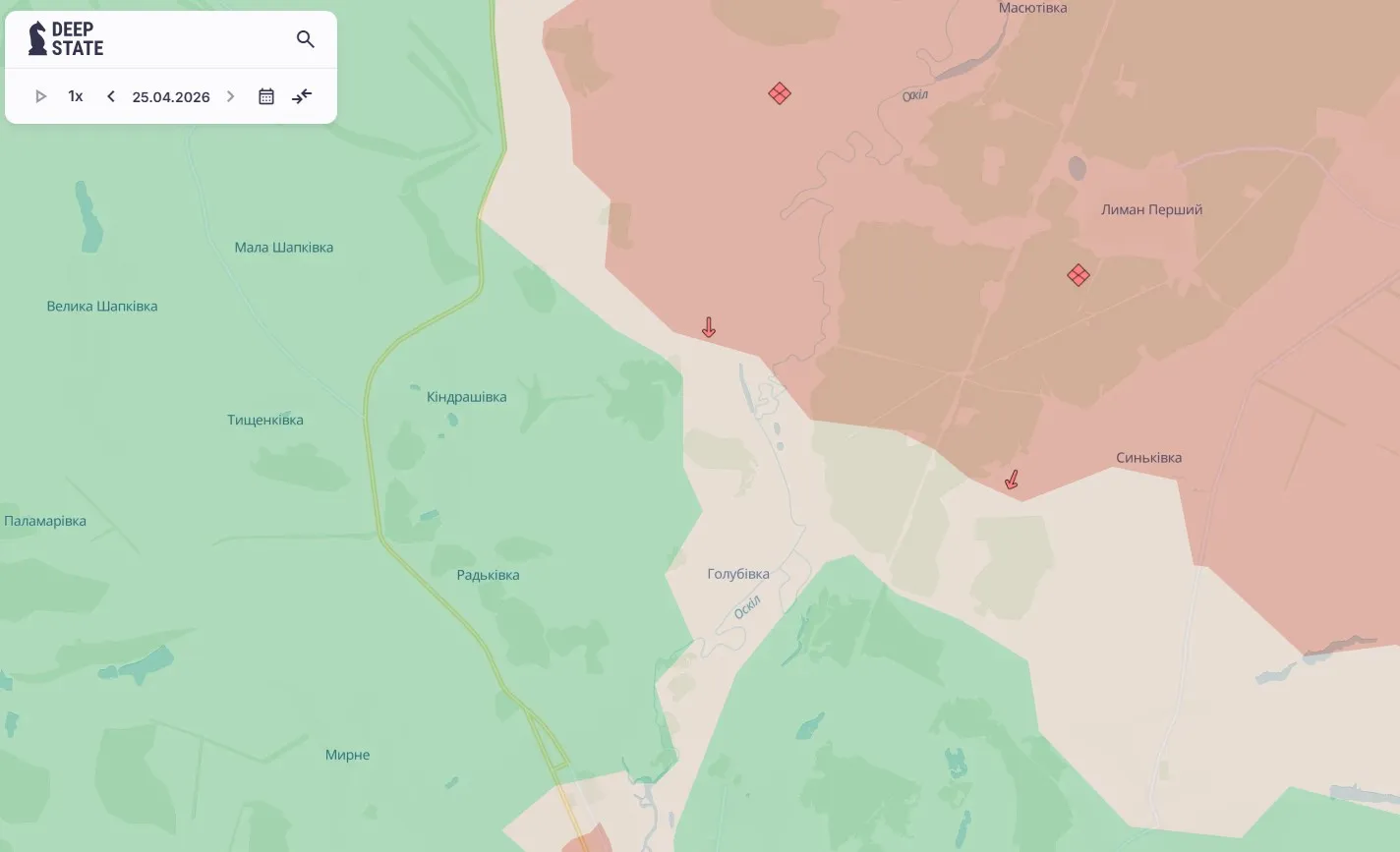Click attack arrow northeast of Кіндрашівка

coord(709,327)
